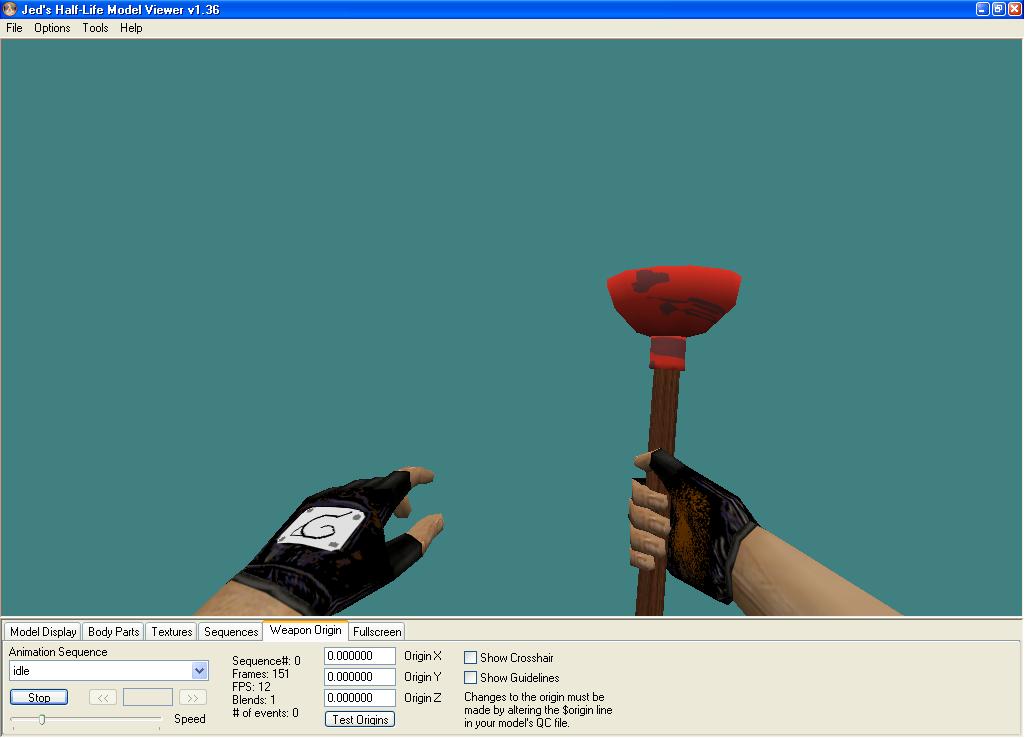1026x738 pixels.
Task: Click the Origin Y input field
Action: tap(360, 677)
